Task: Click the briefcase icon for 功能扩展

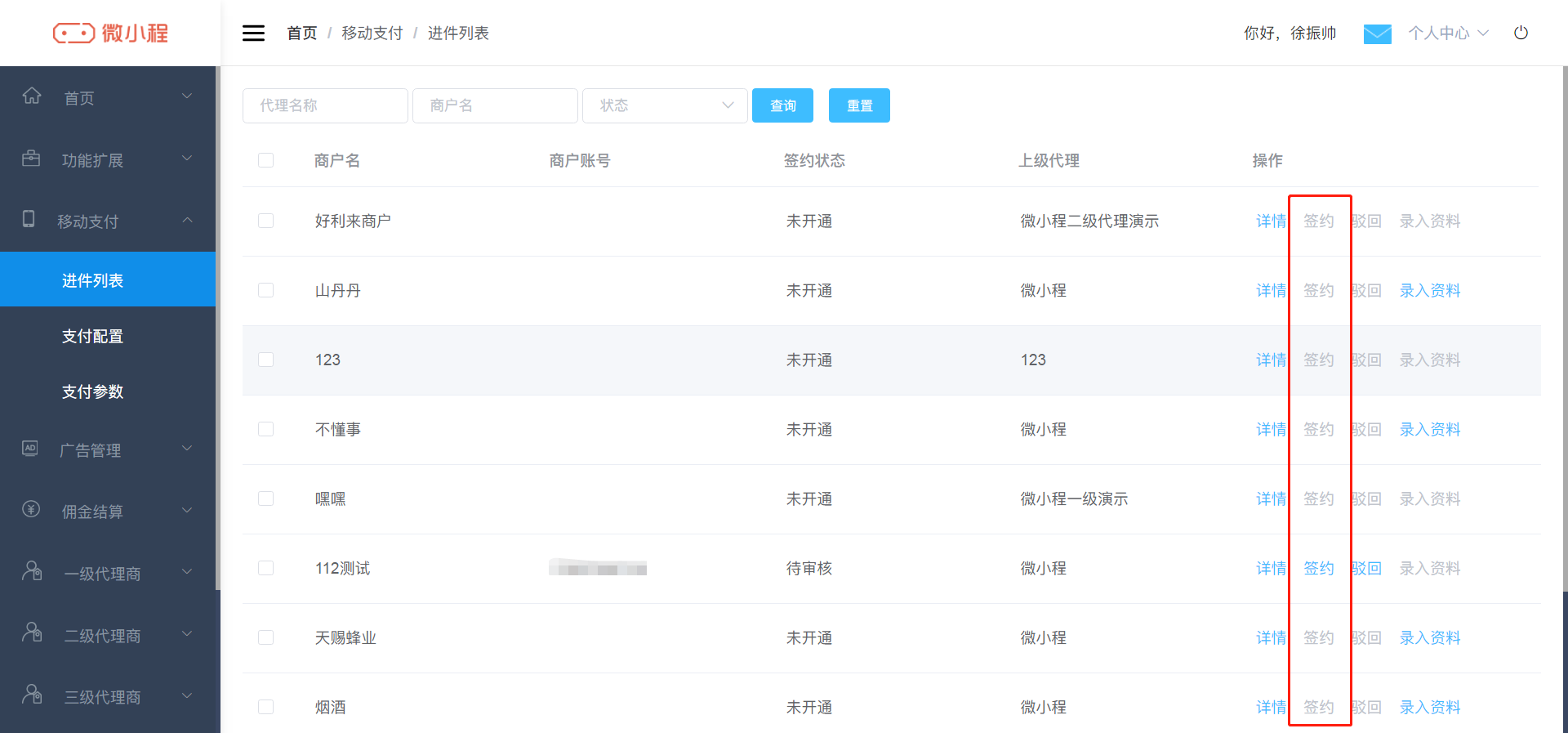Action: click(x=31, y=158)
